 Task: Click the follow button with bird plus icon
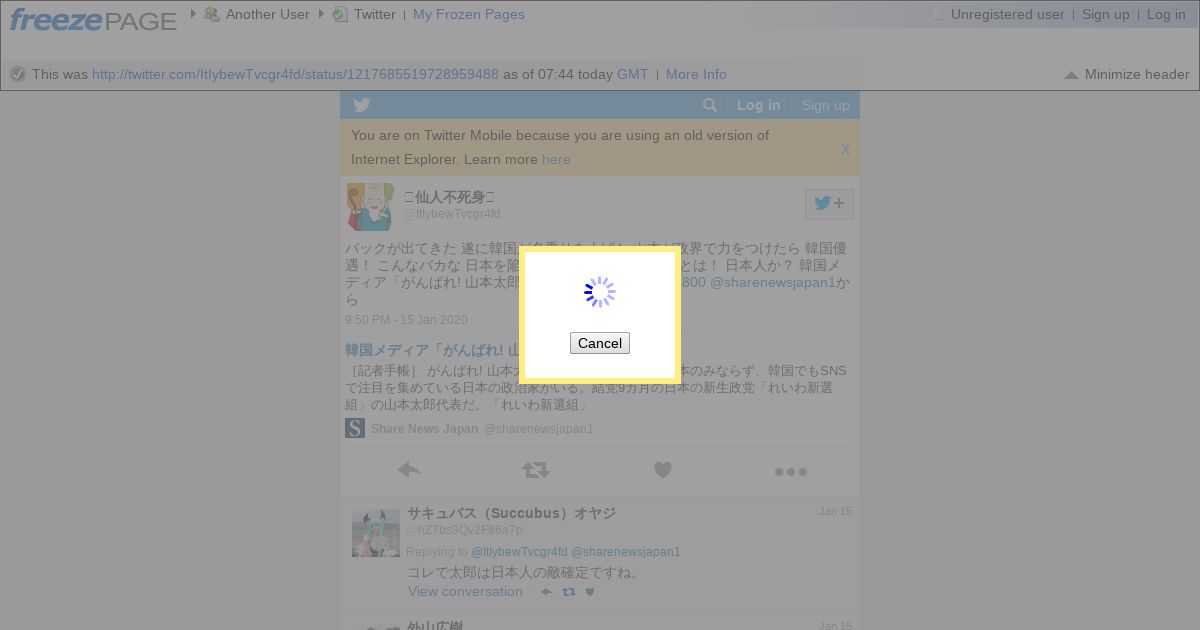point(829,204)
